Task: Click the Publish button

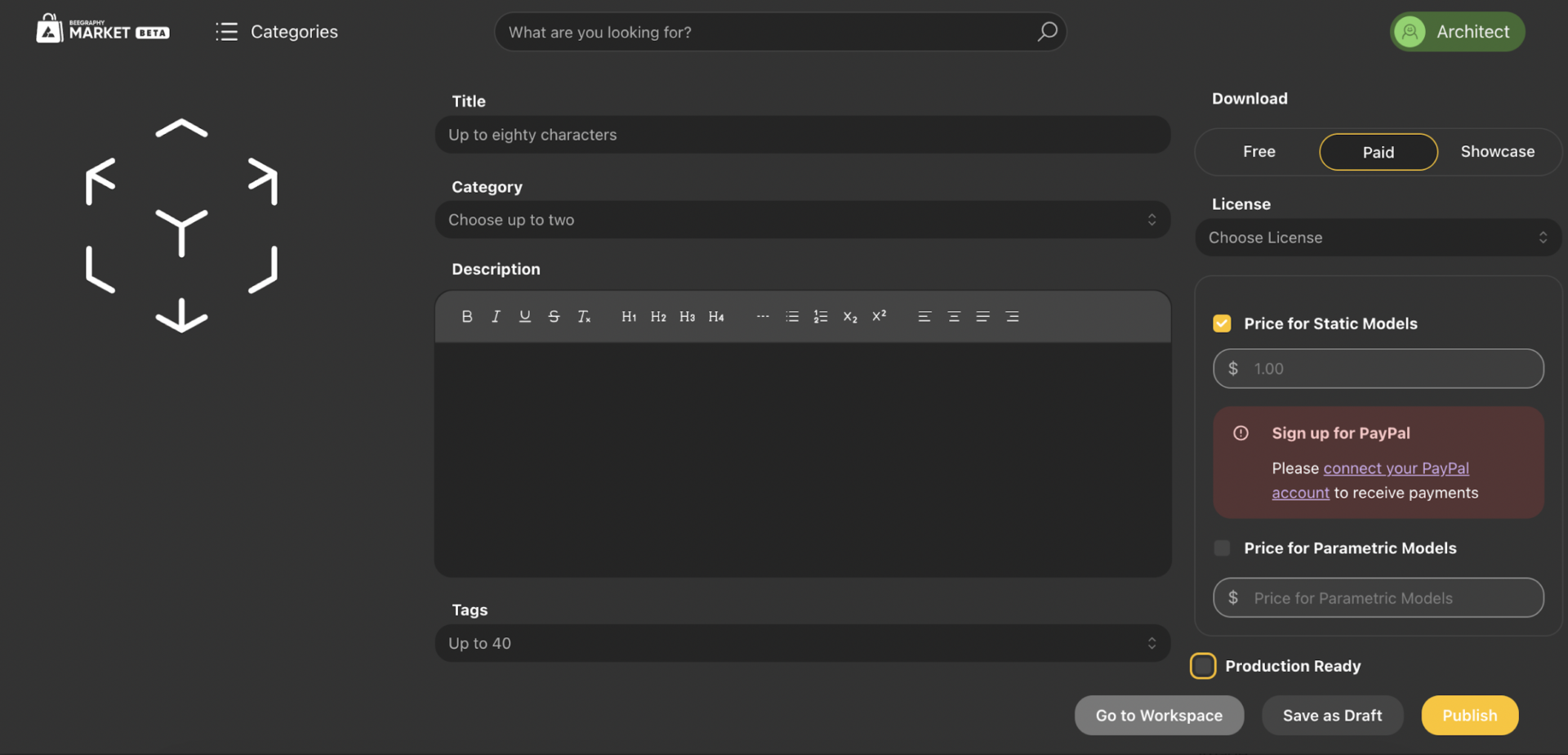Action: pos(1469,715)
